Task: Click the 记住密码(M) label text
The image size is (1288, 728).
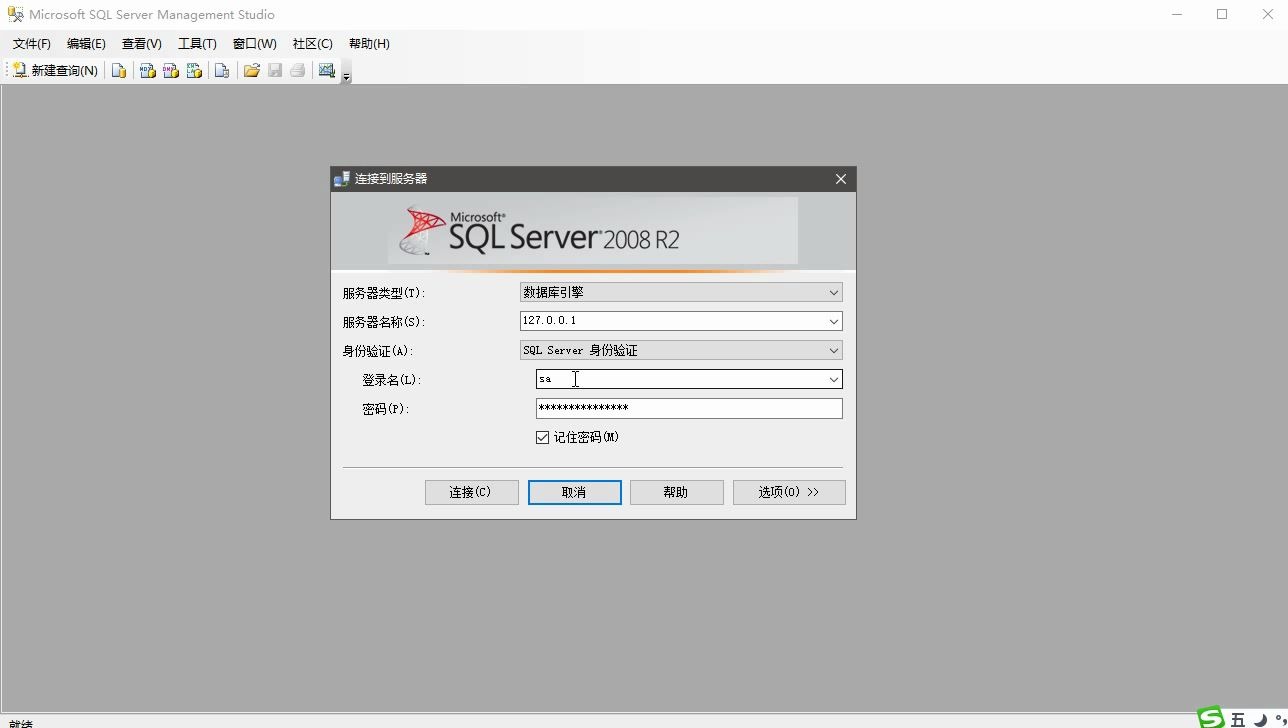Action: pyautogui.click(x=587, y=437)
